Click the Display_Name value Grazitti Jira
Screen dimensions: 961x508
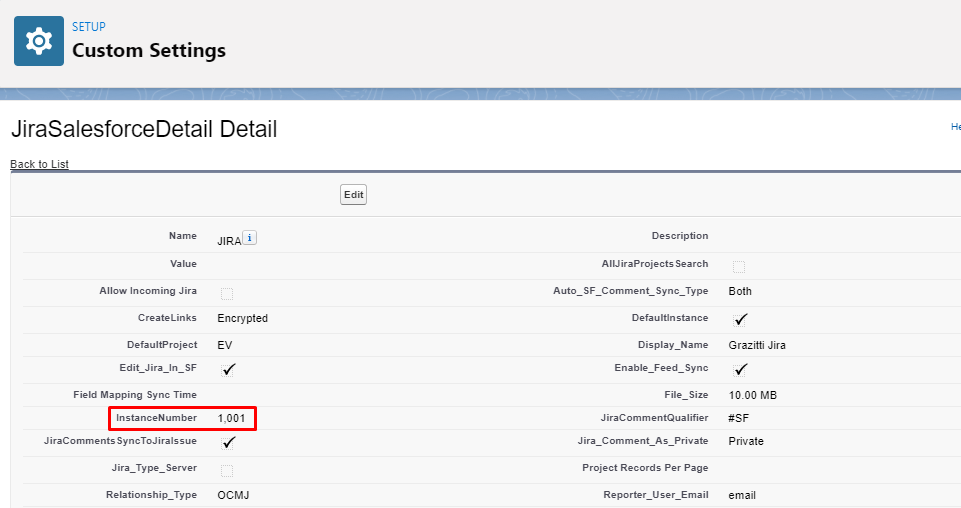[757, 345]
